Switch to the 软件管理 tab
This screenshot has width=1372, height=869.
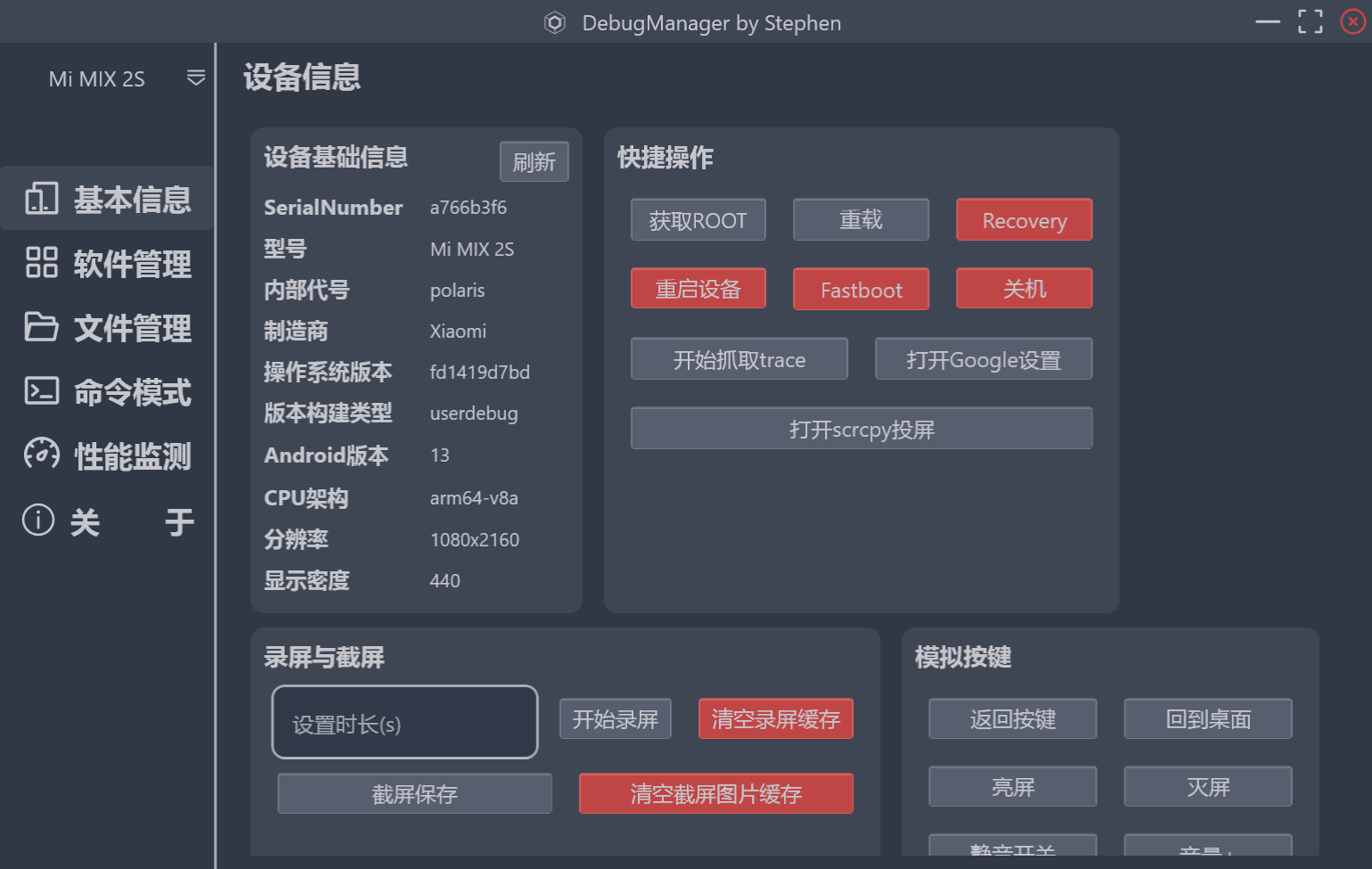[132, 264]
